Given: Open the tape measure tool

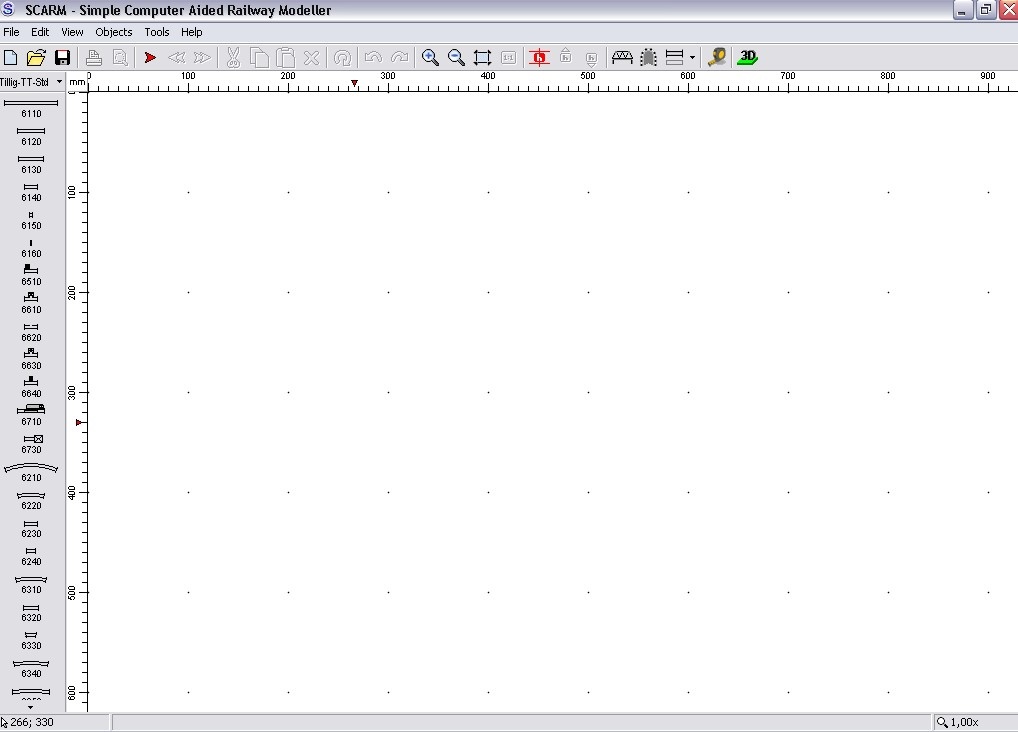Looking at the screenshot, I should 717,58.
